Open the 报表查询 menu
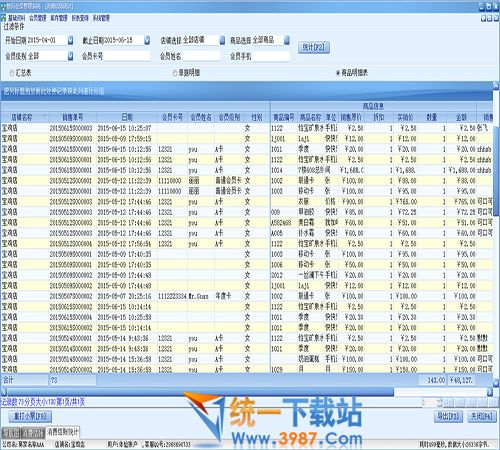The width and height of the screenshot is (500, 450). tap(80, 18)
